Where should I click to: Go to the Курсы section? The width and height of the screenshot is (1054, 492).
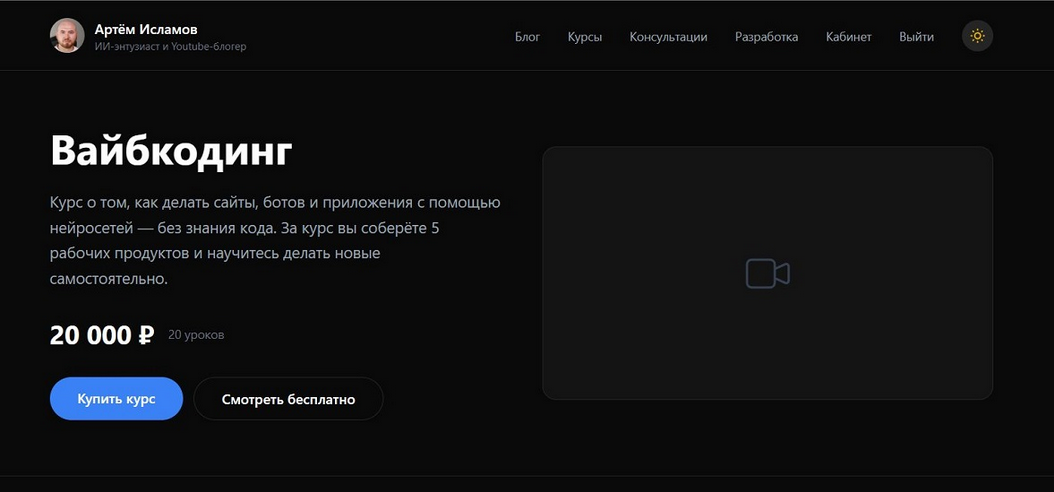coord(585,37)
